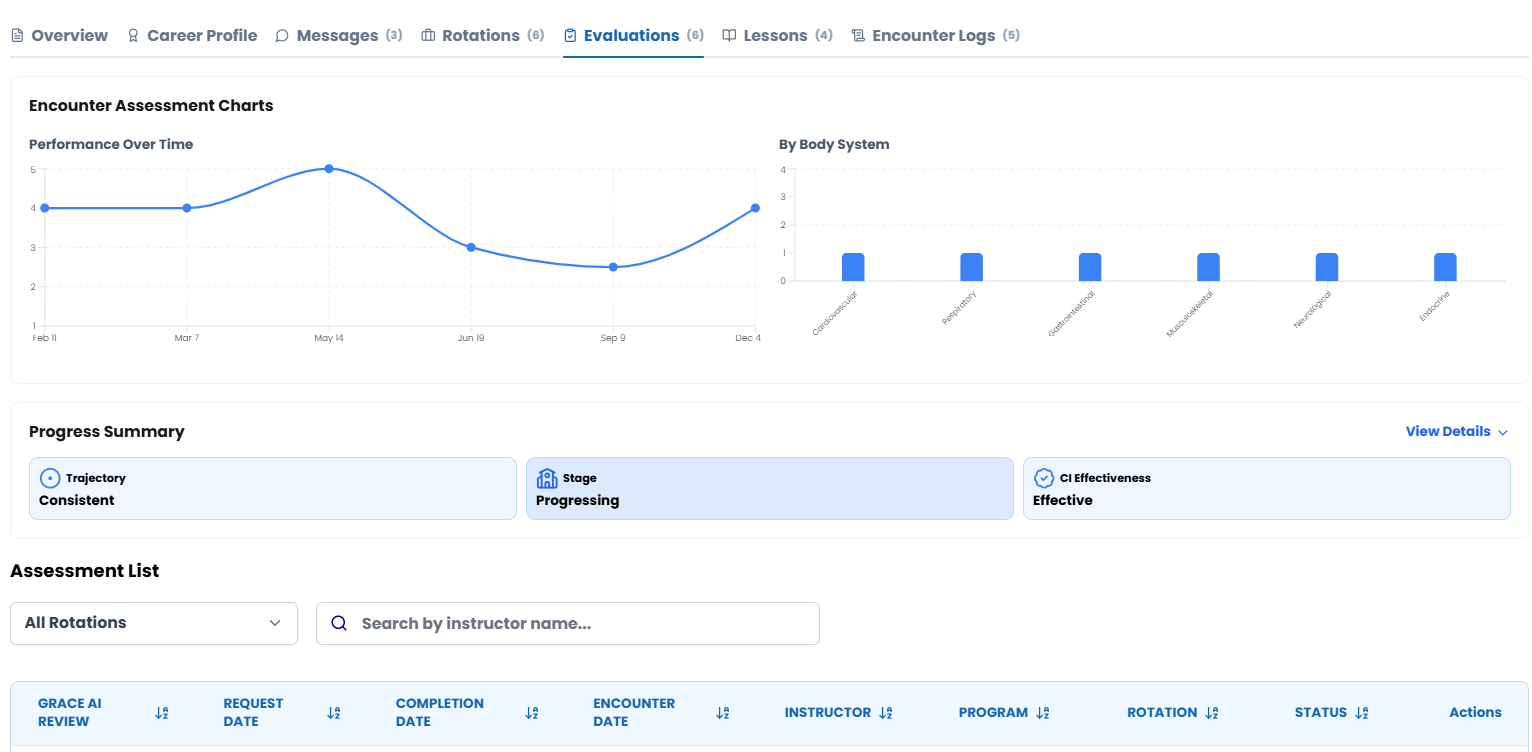Click the Instructor column header text
Image resolution: width=1532 pixels, height=752 pixels.
828,713
